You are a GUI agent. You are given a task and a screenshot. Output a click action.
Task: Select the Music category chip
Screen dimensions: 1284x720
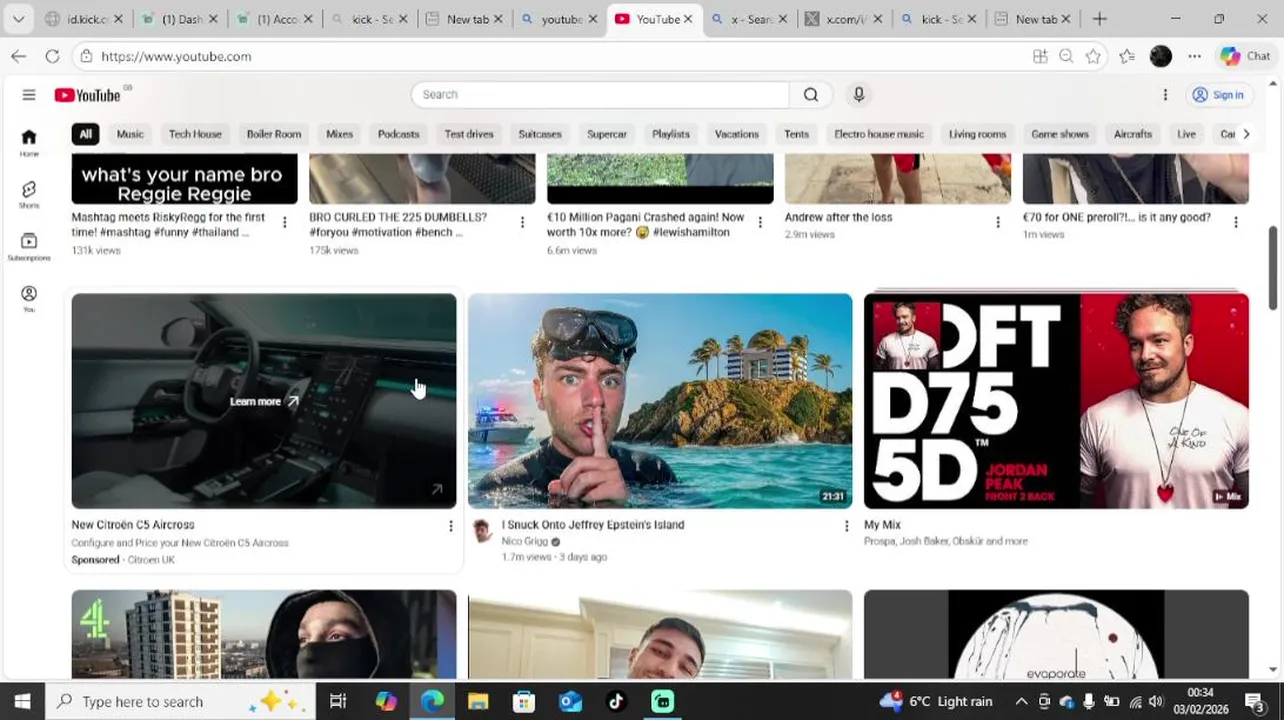(x=130, y=134)
